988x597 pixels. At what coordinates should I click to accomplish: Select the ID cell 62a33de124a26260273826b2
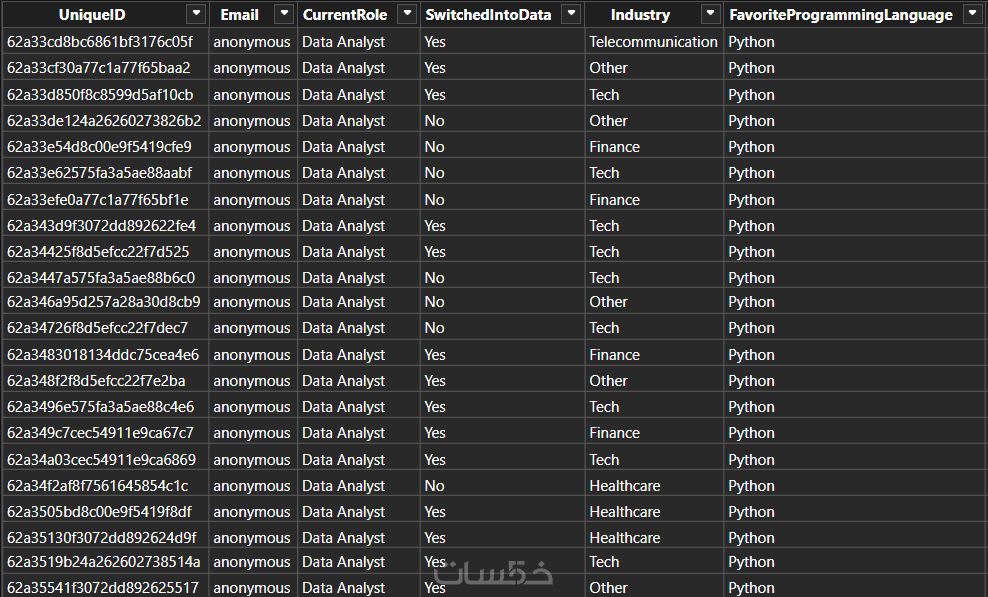tap(104, 121)
